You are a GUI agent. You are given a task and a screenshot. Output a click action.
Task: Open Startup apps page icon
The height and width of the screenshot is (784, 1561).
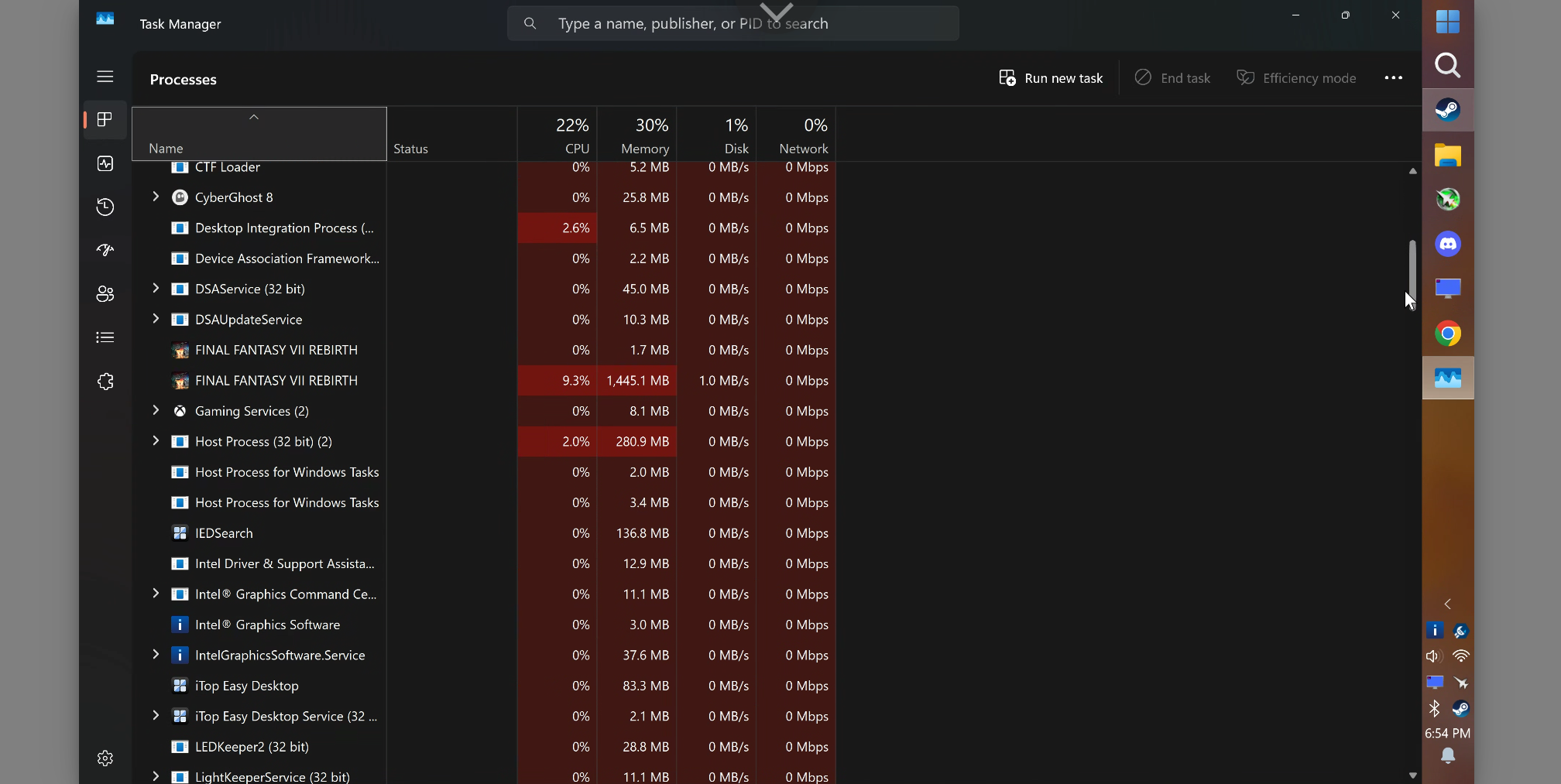coord(105,250)
